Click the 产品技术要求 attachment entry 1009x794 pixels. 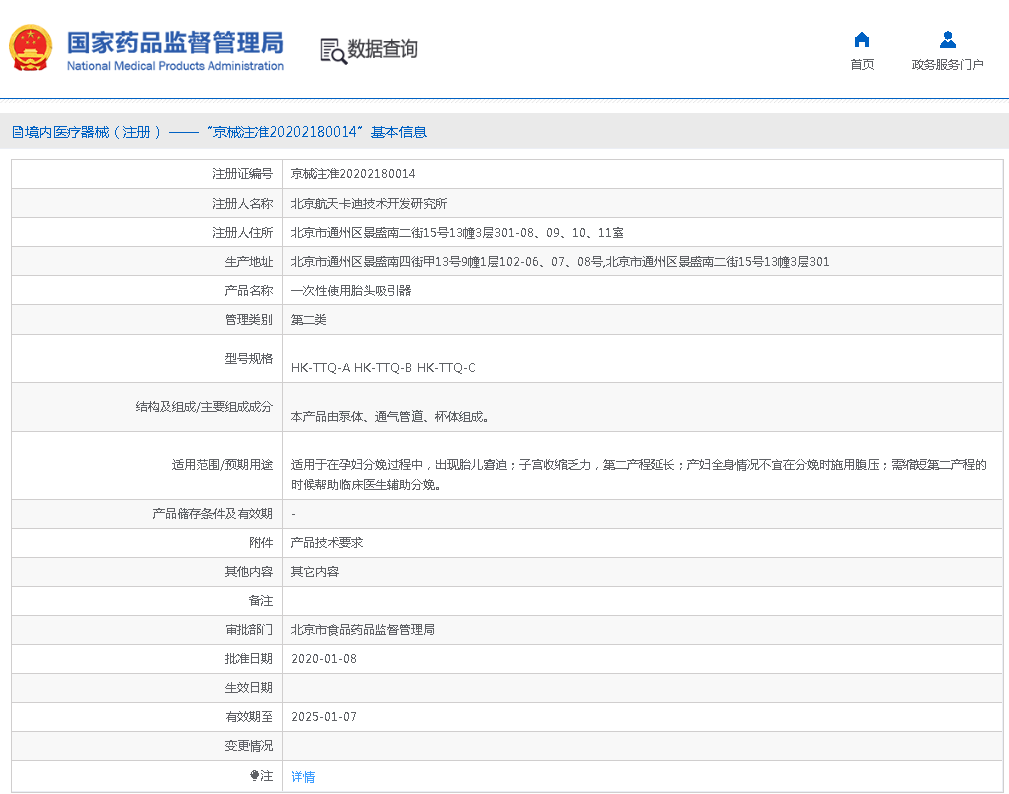click(x=326, y=543)
